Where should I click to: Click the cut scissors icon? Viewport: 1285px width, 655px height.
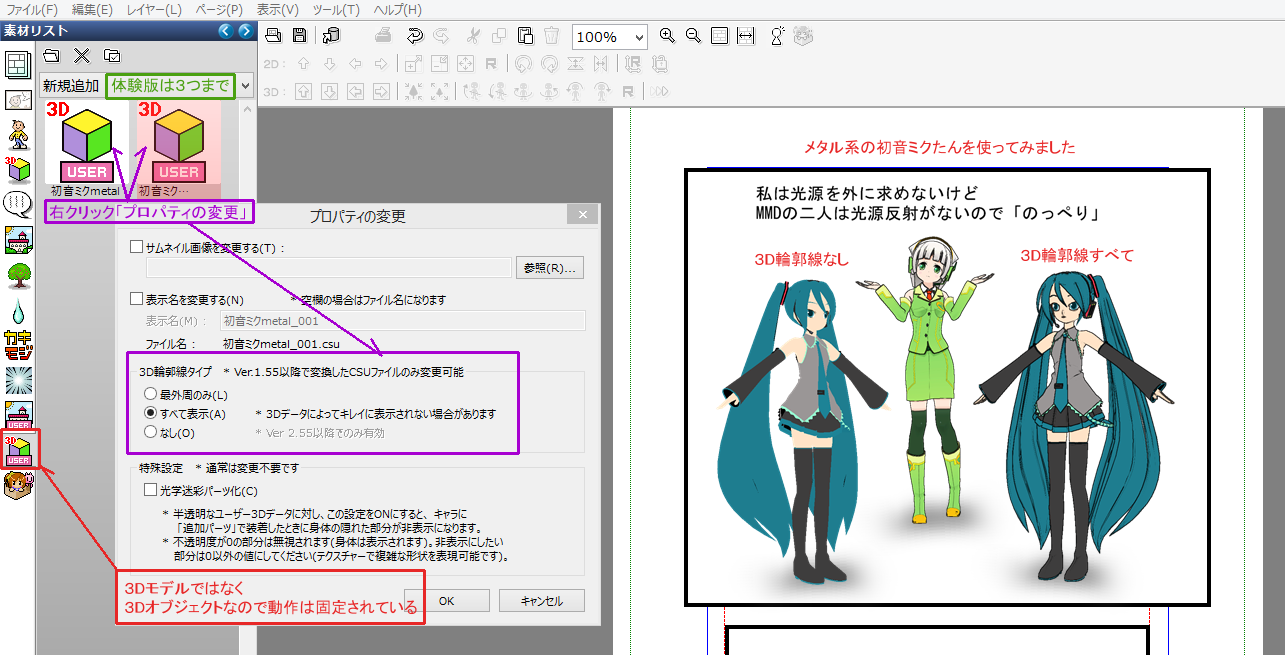pos(473,37)
